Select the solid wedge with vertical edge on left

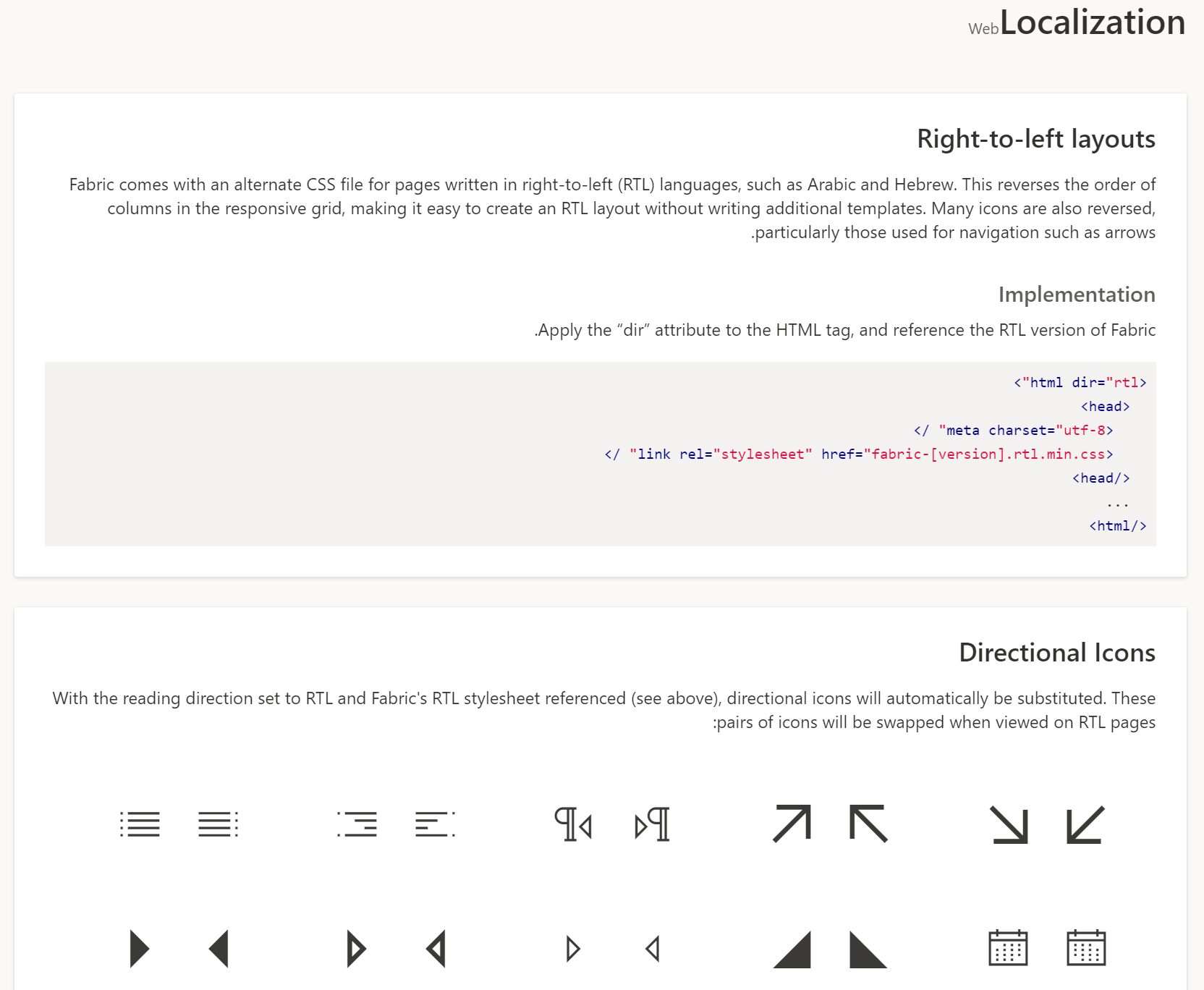[x=869, y=949]
